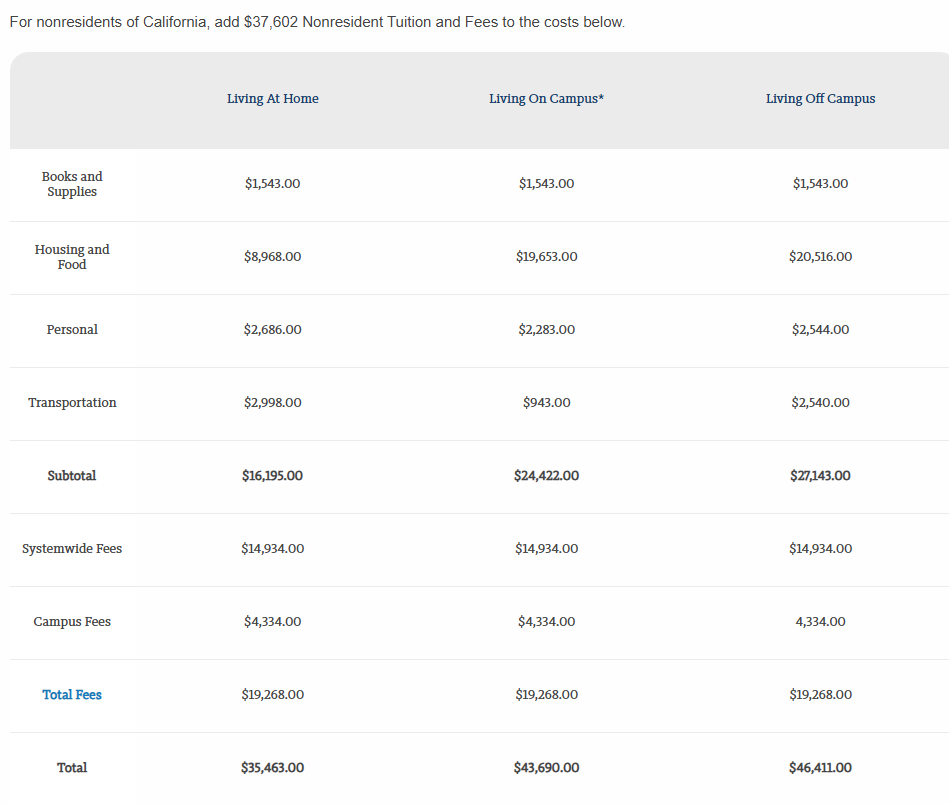Select the $943.00 transportation value

546,403
